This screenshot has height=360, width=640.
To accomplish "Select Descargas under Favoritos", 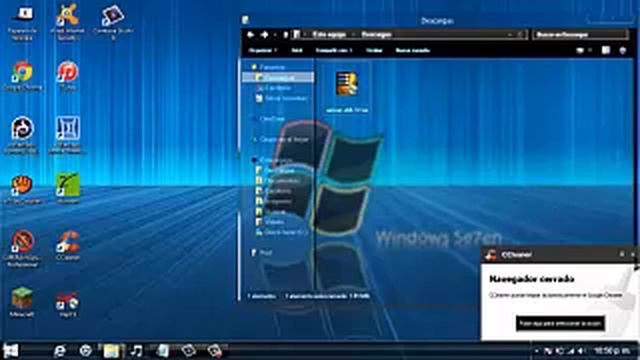I will 278,78.
